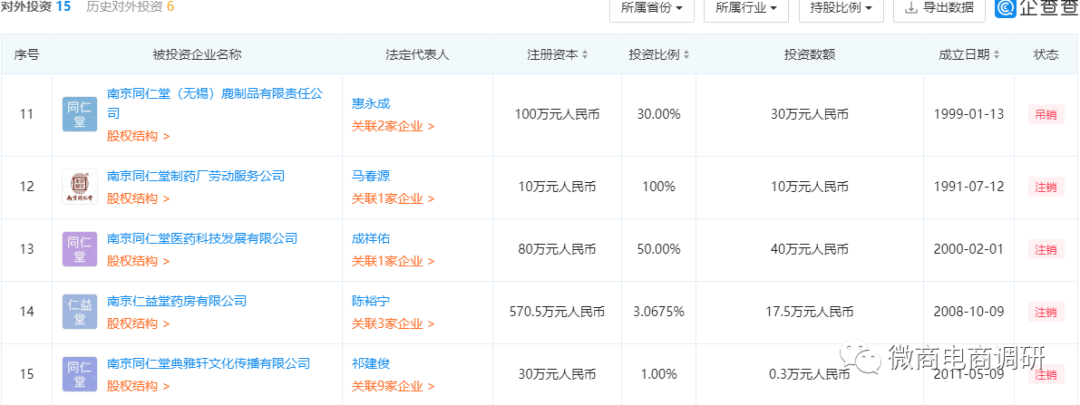Select the 3.0675% investment ratio cell
The image size is (1080, 405).
pyautogui.click(x=658, y=312)
